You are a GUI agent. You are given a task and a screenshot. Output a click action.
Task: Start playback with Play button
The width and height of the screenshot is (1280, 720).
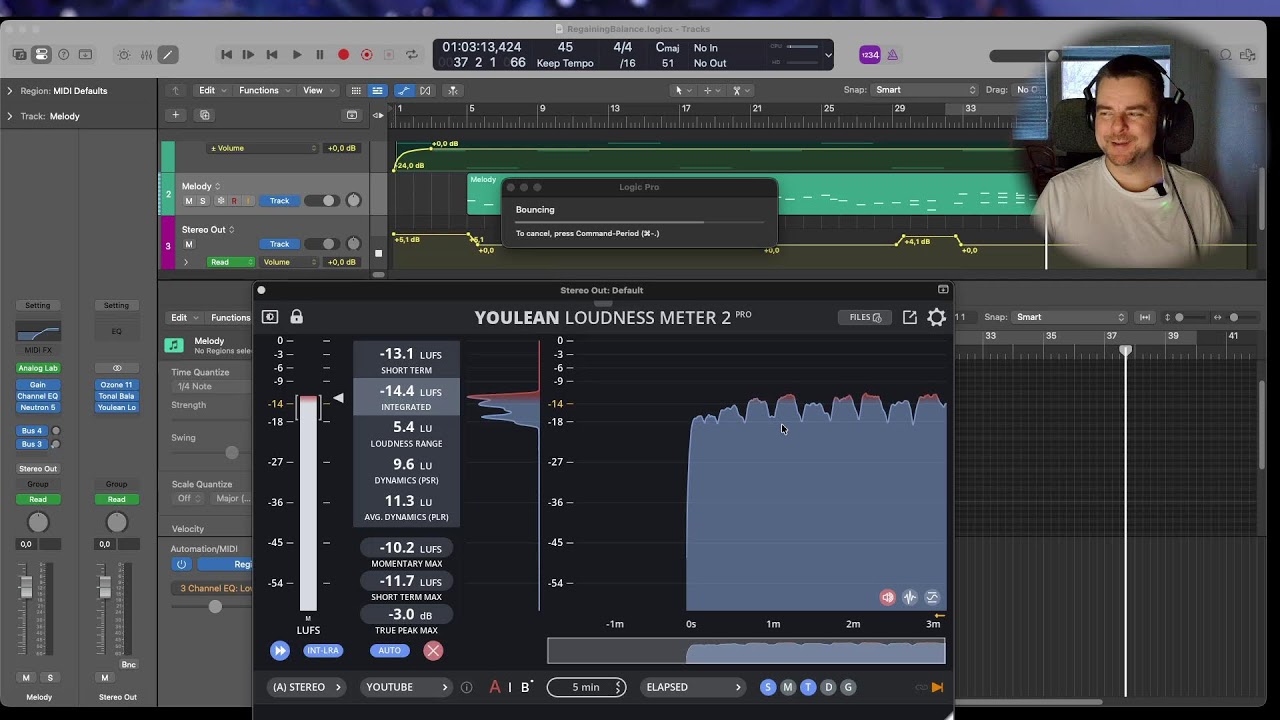(x=296, y=55)
